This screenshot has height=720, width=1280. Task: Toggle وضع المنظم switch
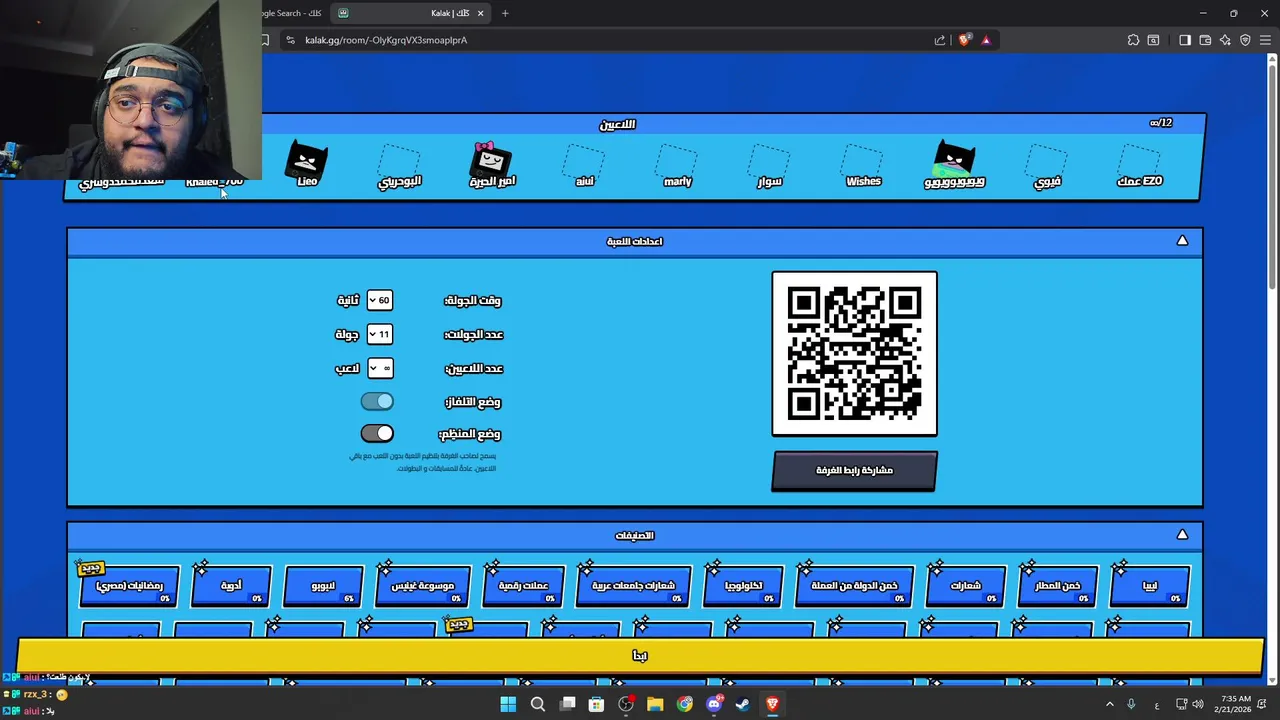click(x=377, y=433)
